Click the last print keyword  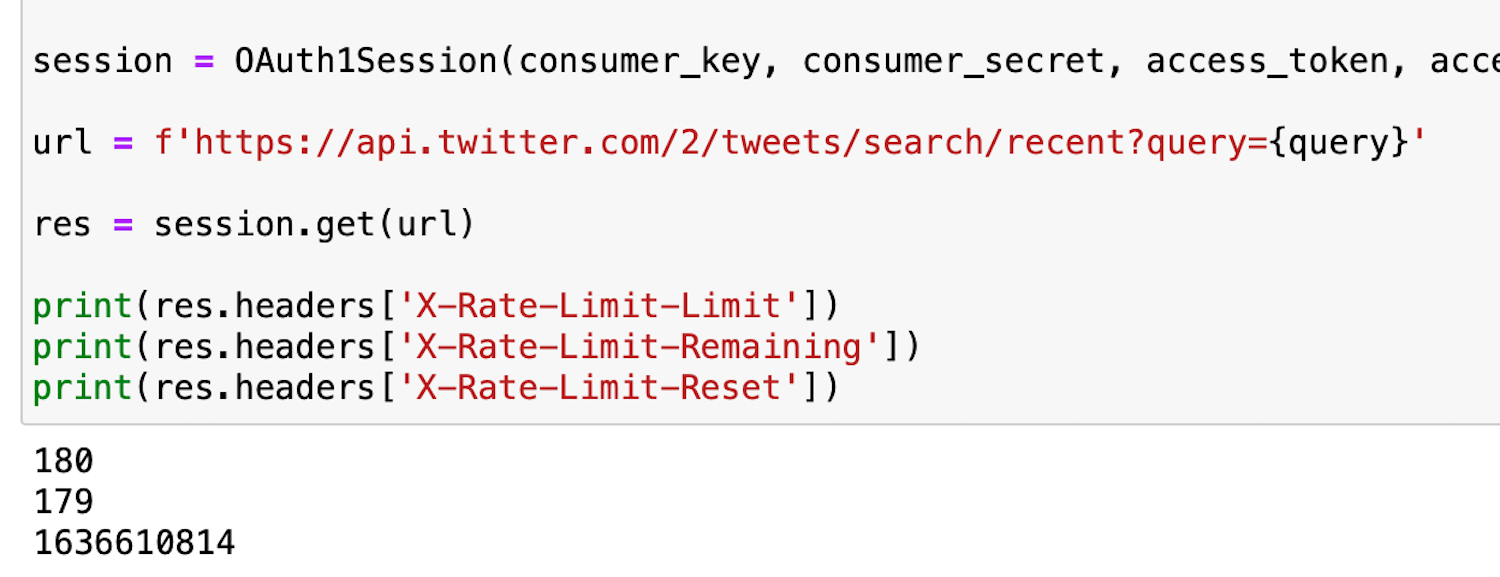click(82, 387)
